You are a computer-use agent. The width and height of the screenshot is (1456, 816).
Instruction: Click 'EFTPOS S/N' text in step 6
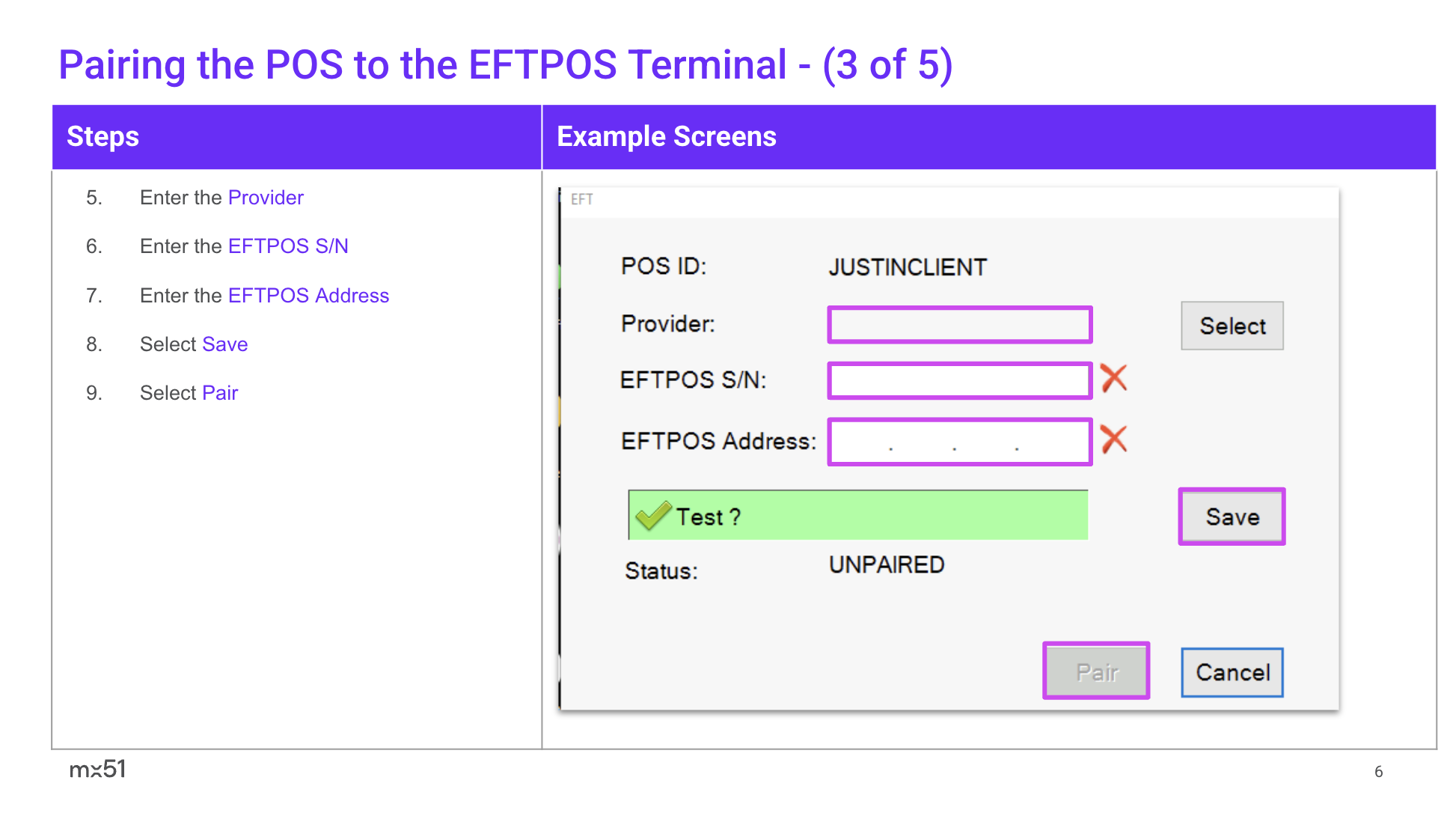[x=288, y=246]
